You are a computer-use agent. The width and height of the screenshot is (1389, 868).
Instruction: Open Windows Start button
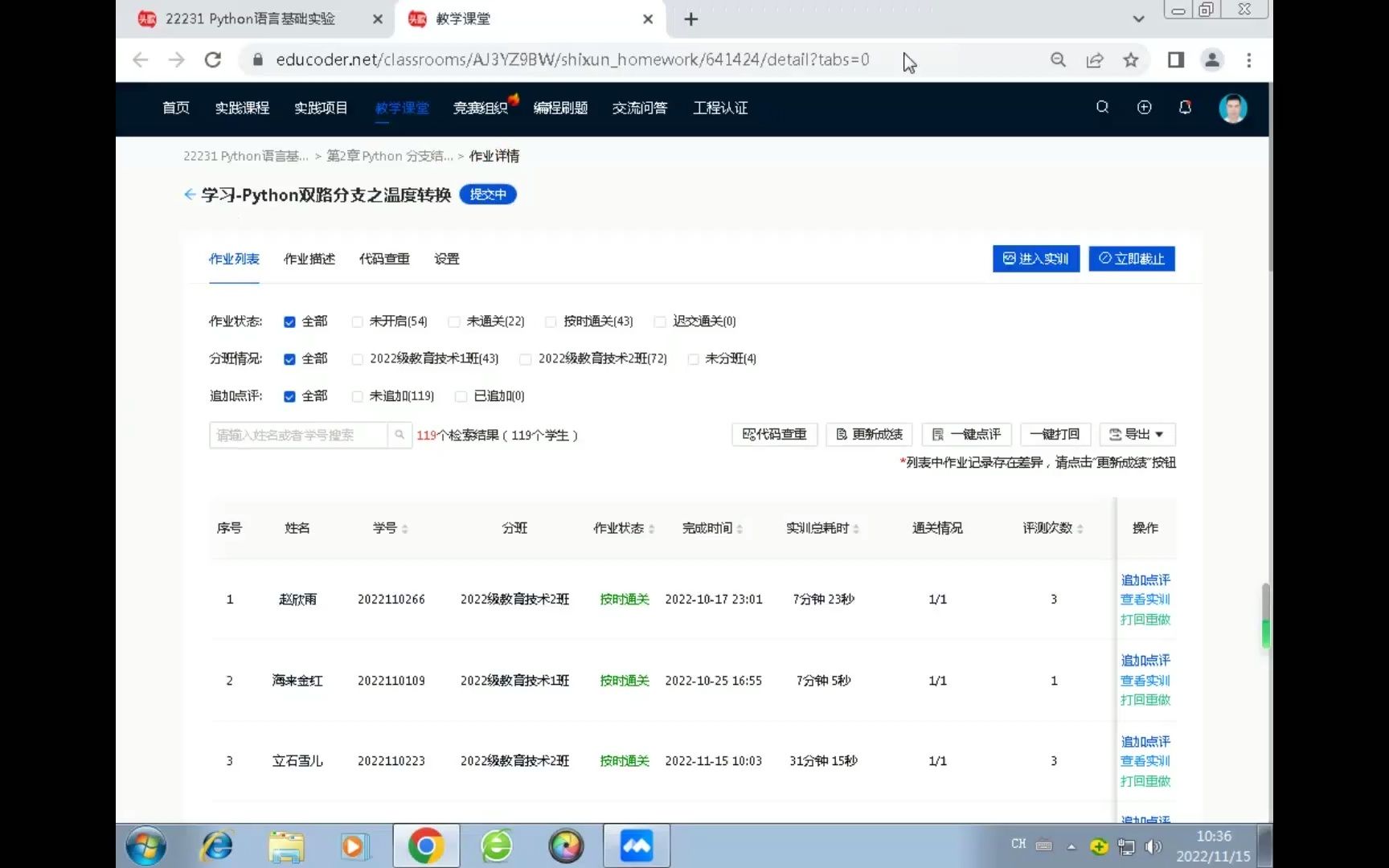point(145,846)
